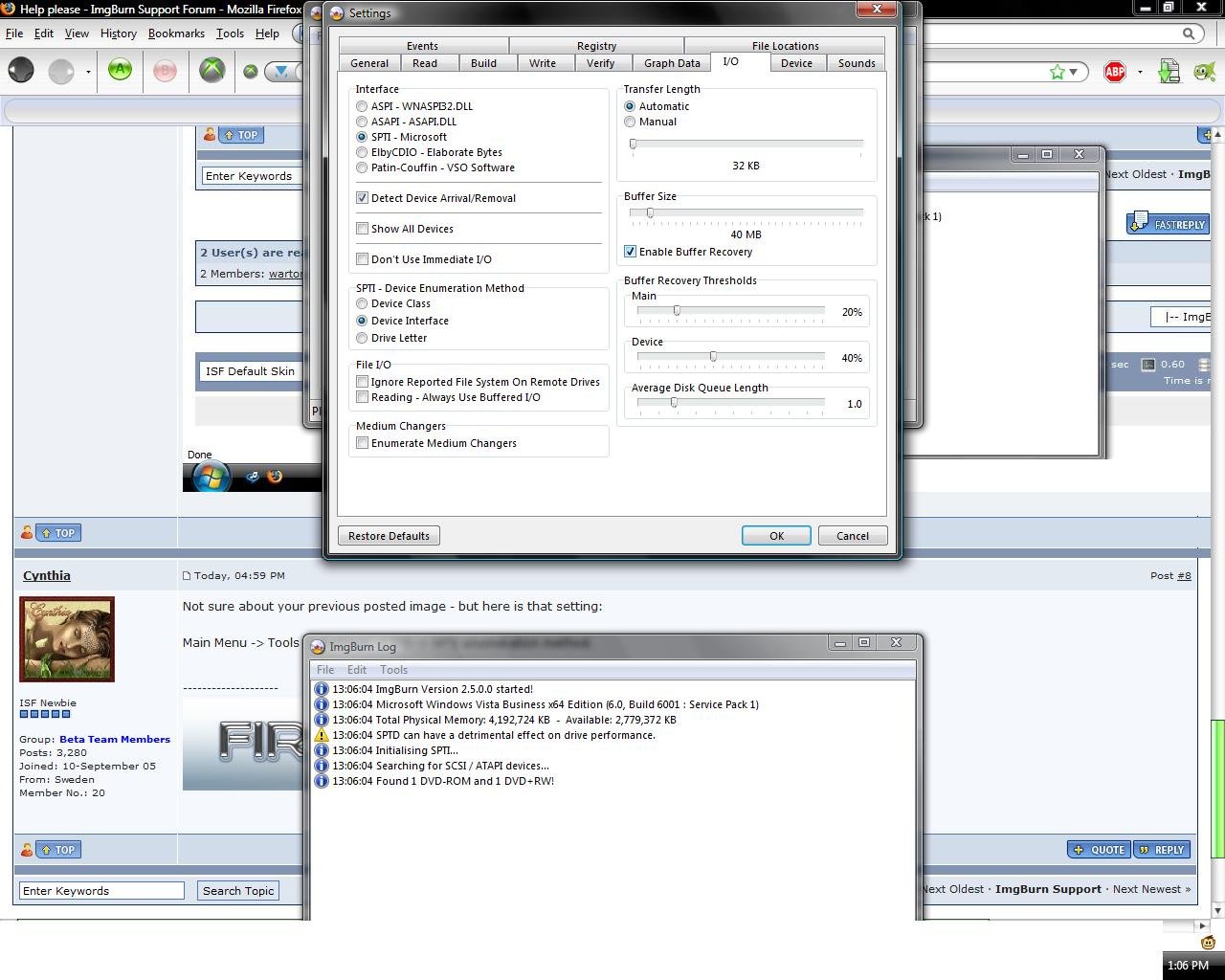Click TOP button below Cynthia's post

tap(57, 850)
